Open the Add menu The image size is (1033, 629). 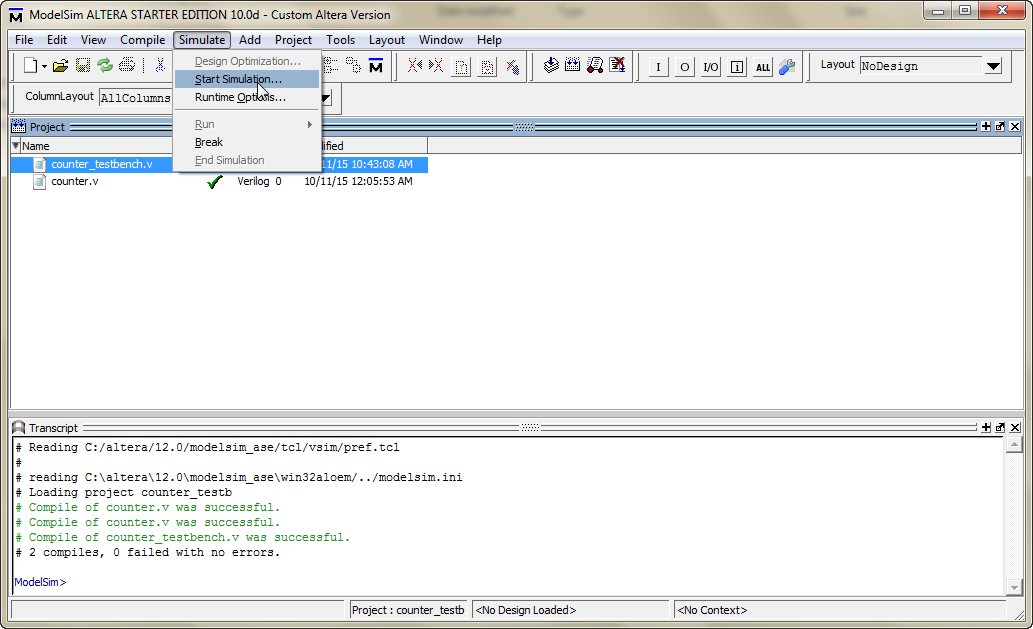coord(250,40)
